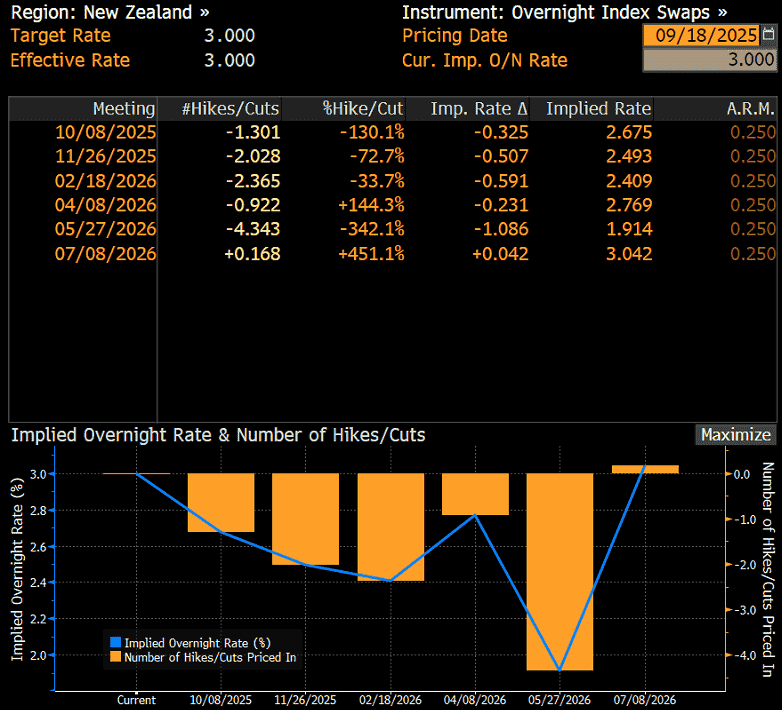The image size is (782, 710).
Task: Click the Pricing Date input field
Action: (x=709, y=36)
